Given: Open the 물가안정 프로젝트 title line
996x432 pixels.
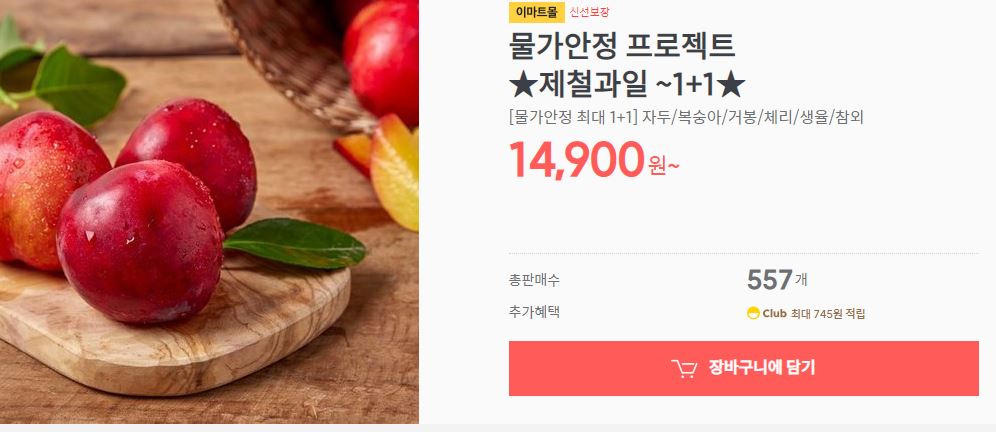Looking at the screenshot, I should pos(622,45).
